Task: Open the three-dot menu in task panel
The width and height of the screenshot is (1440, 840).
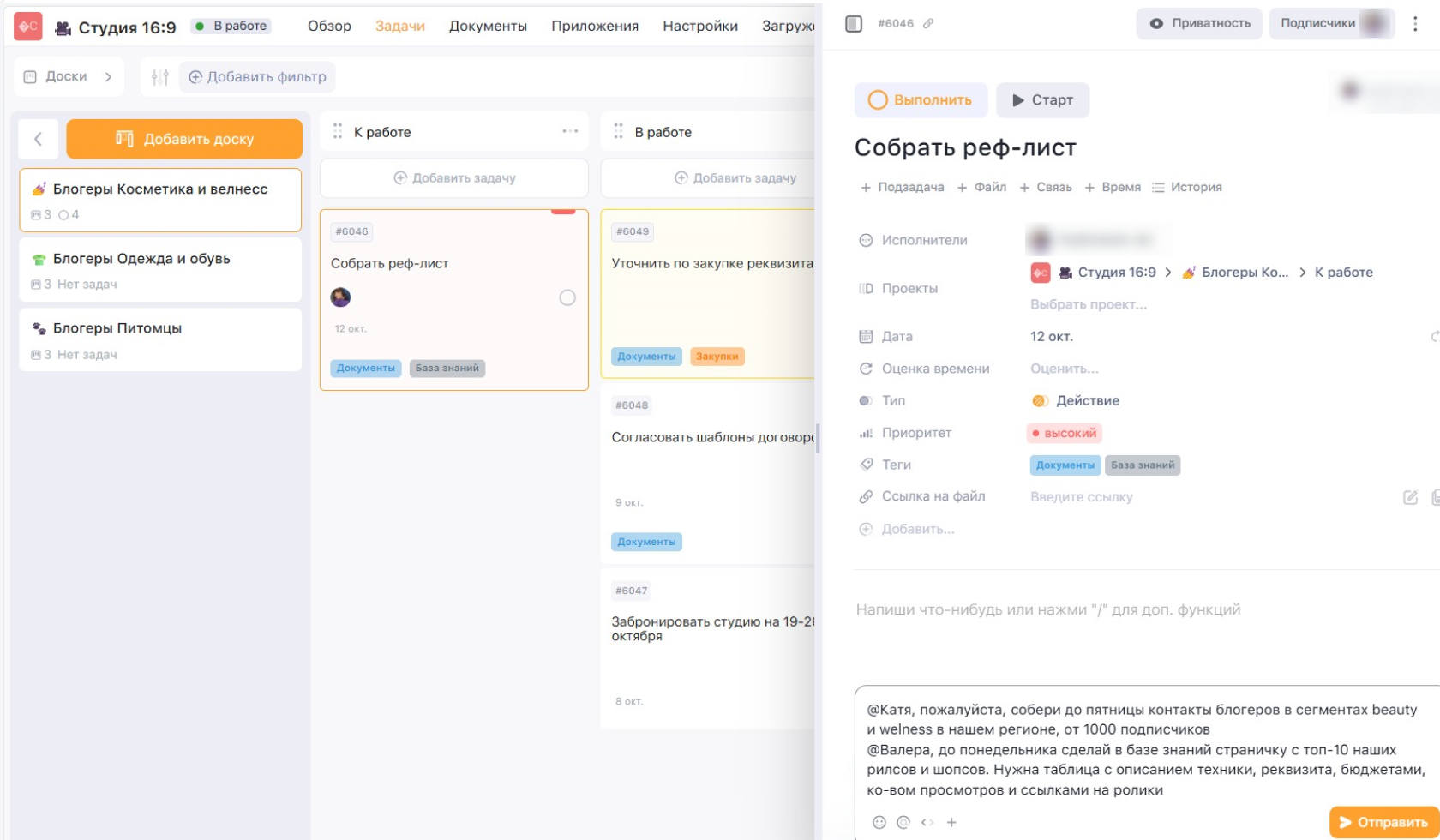Action: [x=1415, y=24]
